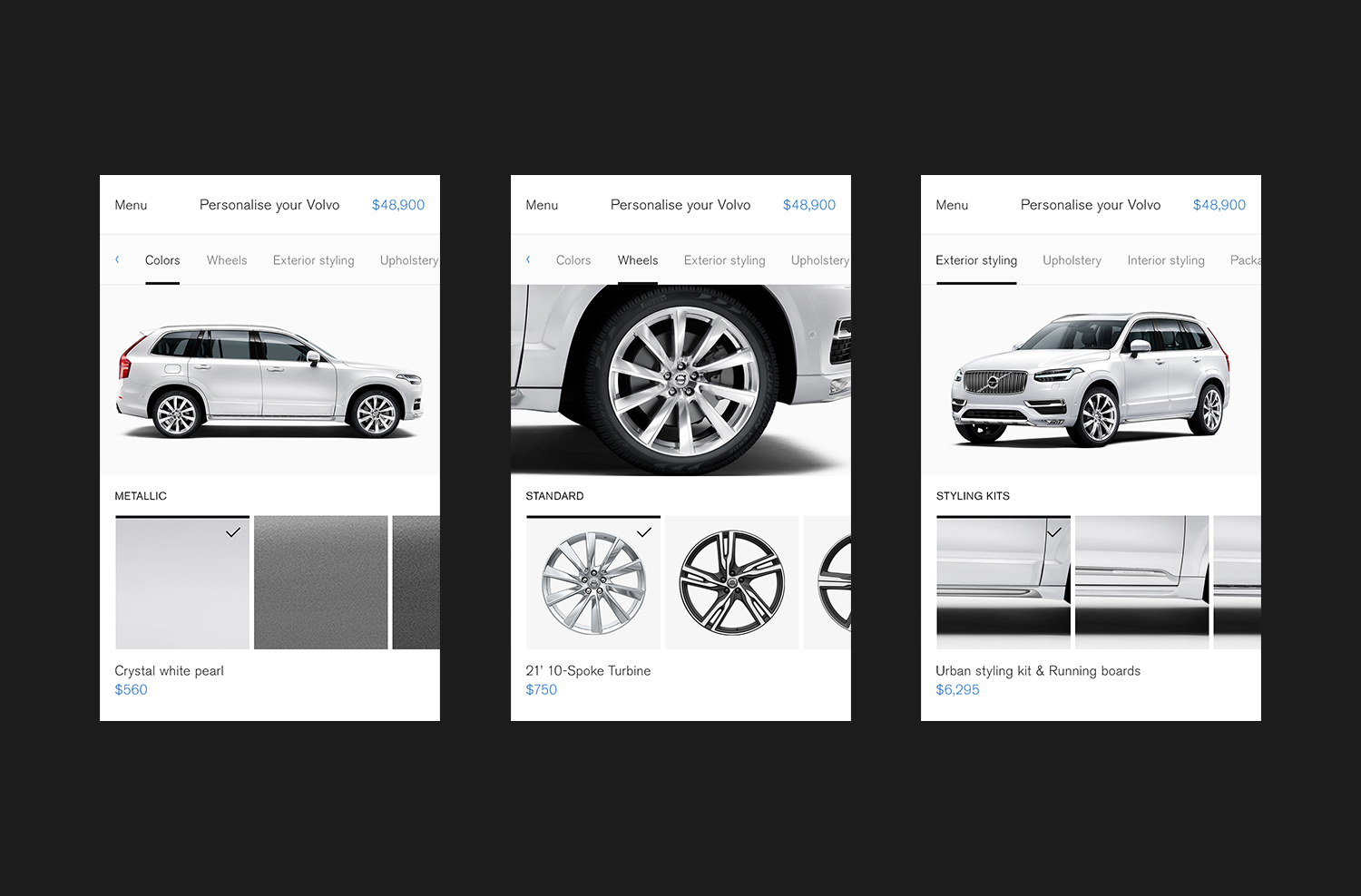The height and width of the screenshot is (896, 1361).
Task: Open Menu in the Exterior styling screen
Action: [x=952, y=205]
